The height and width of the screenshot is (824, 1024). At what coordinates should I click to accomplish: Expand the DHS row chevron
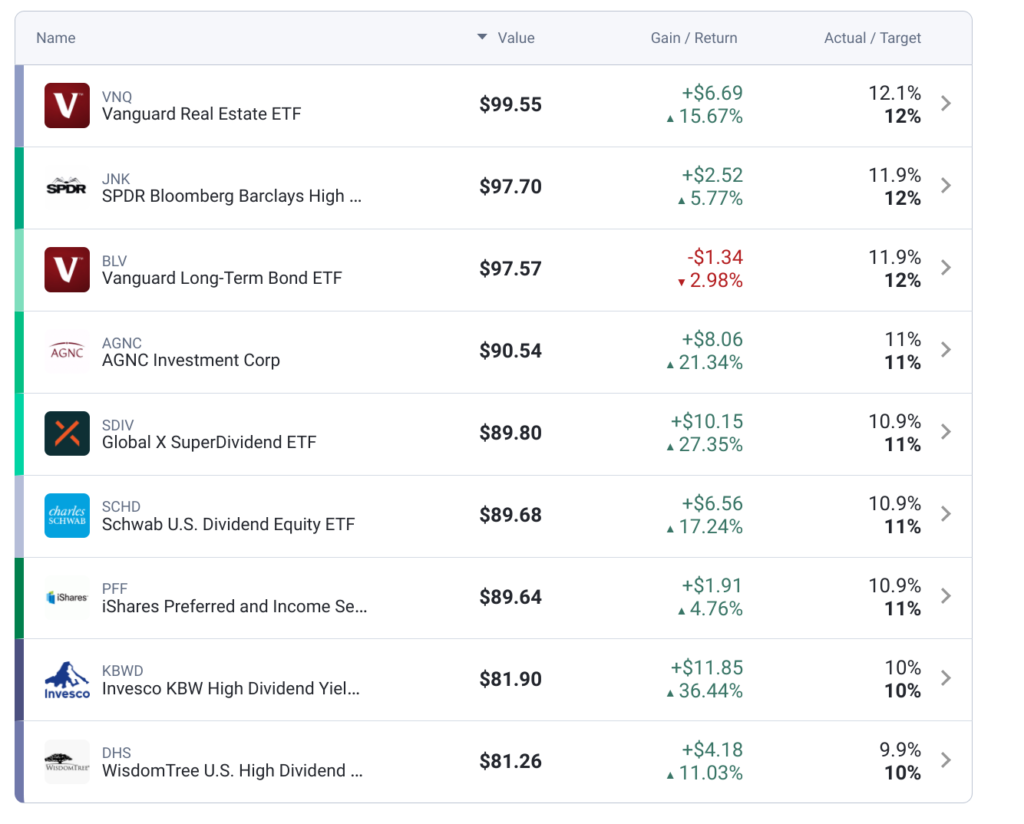pyautogui.click(x=946, y=760)
